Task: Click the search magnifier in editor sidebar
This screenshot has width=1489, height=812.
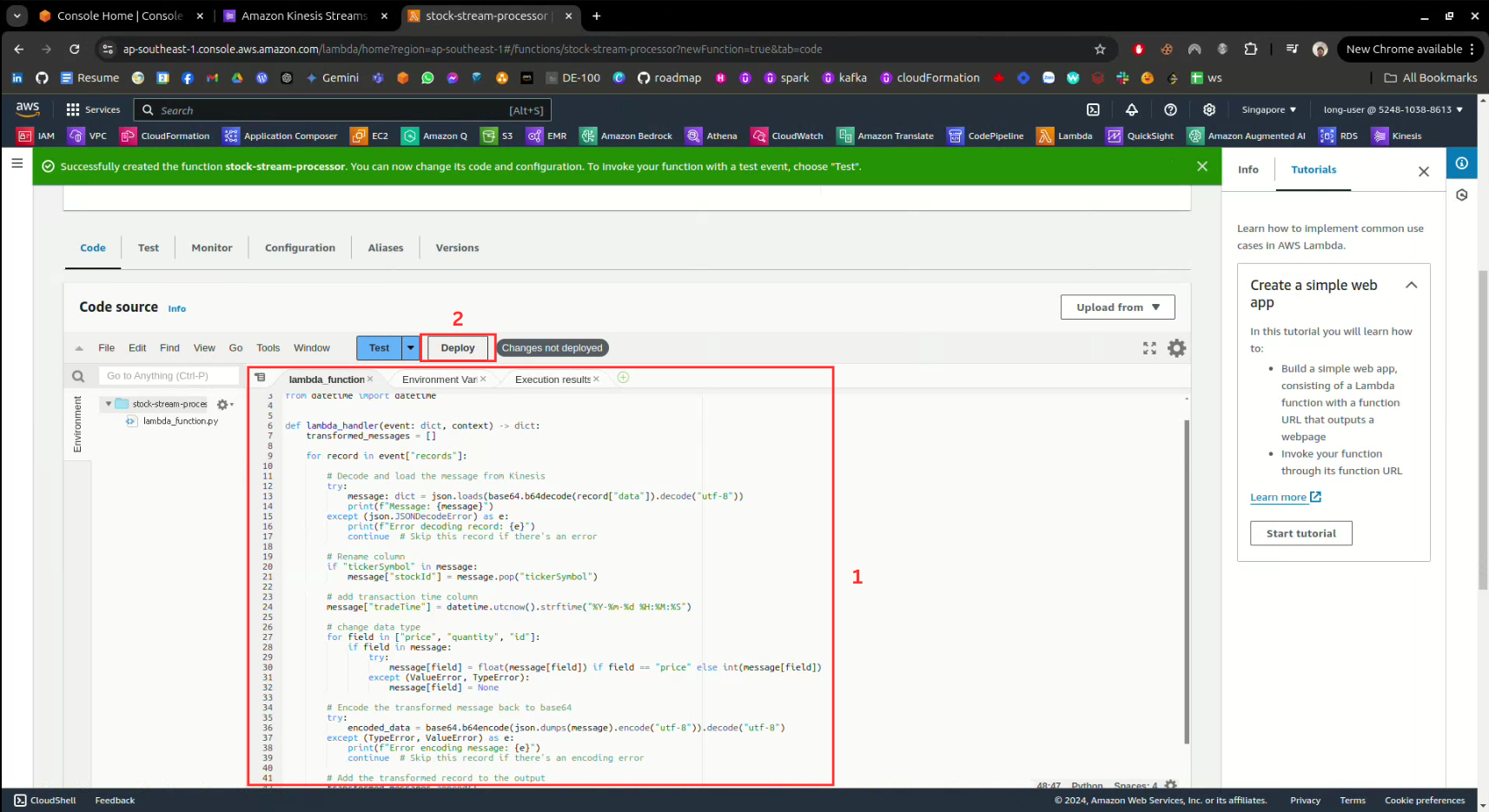Action: click(78, 376)
